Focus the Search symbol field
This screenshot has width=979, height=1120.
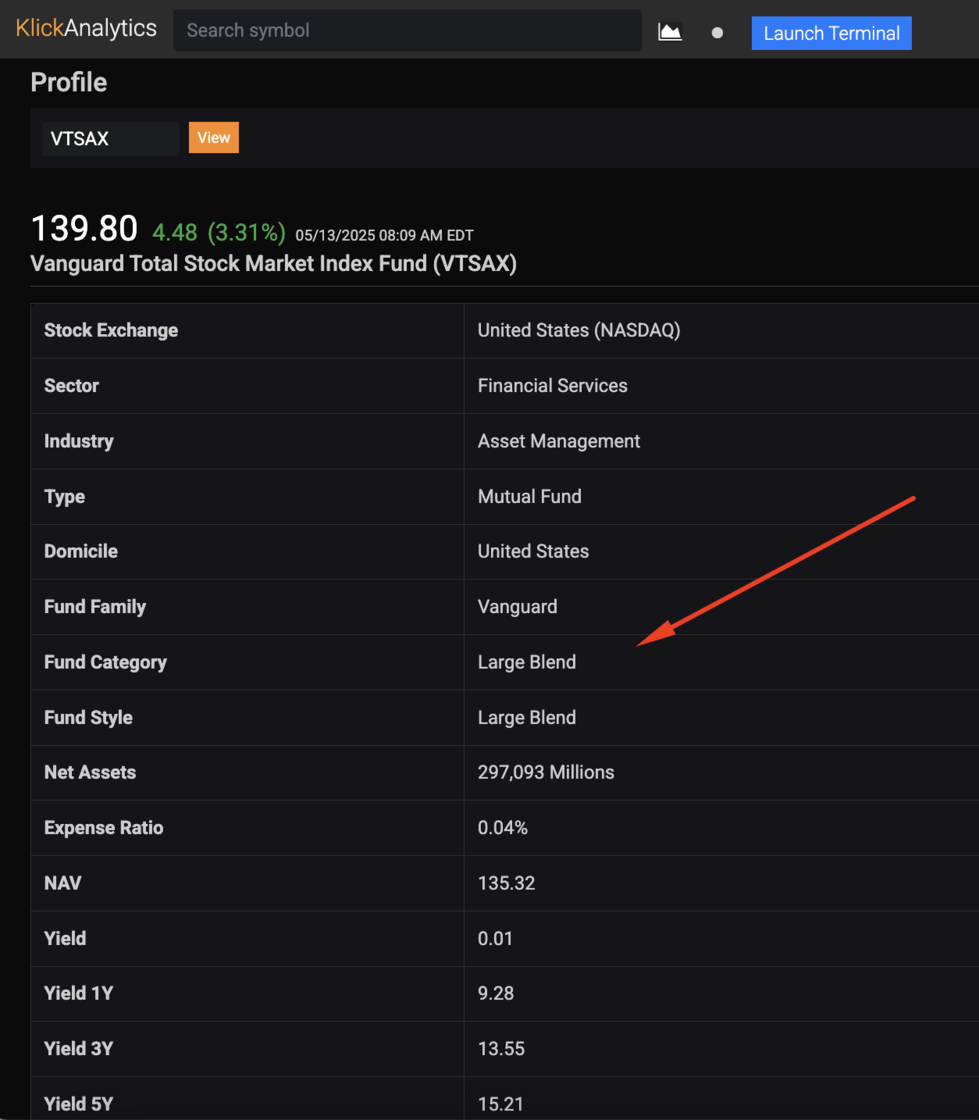(x=407, y=30)
